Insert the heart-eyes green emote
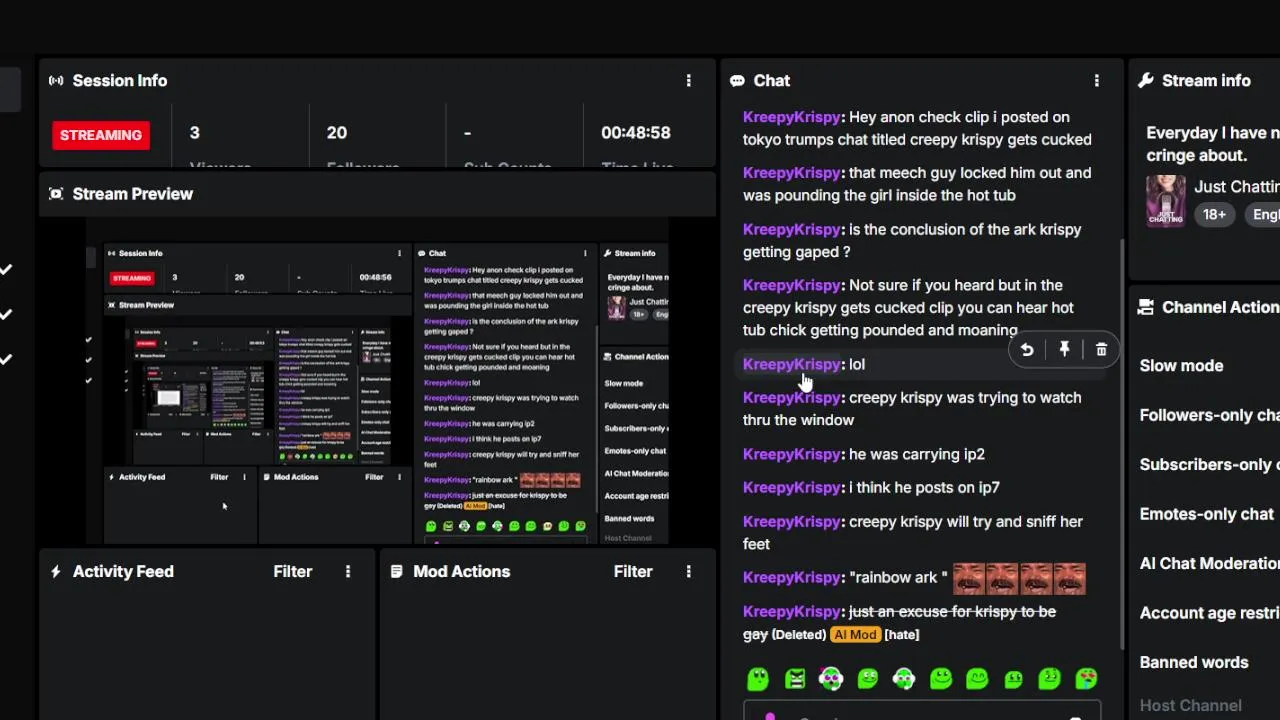The width and height of the screenshot is (1280, 720). coord(1086,679)
